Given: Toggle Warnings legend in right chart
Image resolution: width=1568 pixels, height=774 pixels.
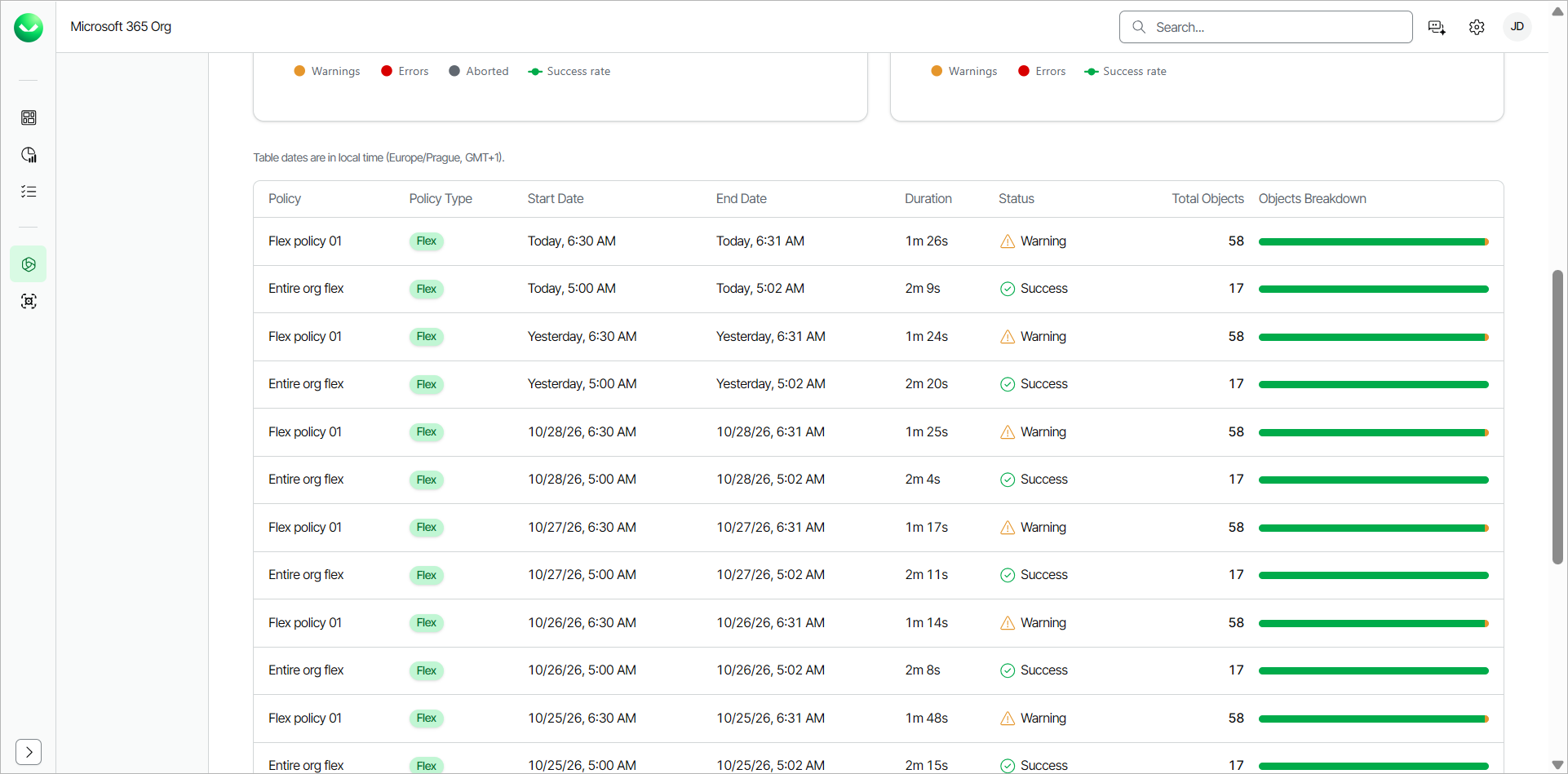Looking at the screenshot, I should [963, 71].
